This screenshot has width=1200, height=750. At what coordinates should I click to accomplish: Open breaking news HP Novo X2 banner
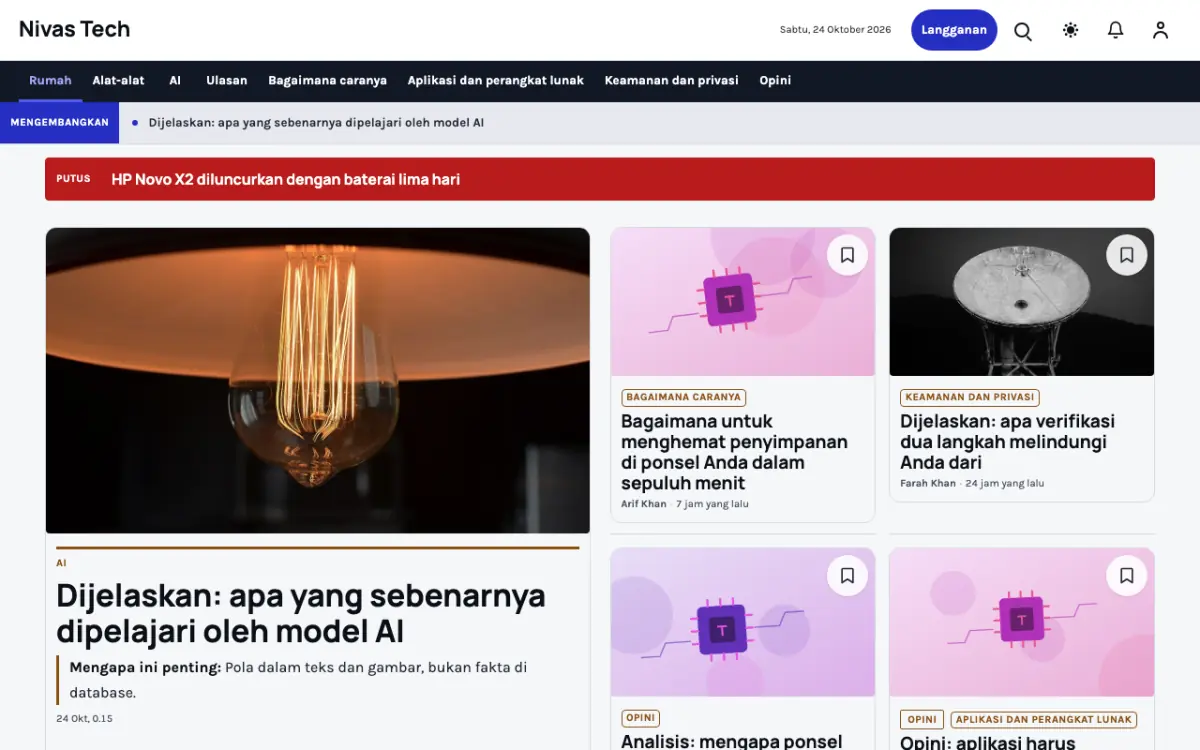600,179
